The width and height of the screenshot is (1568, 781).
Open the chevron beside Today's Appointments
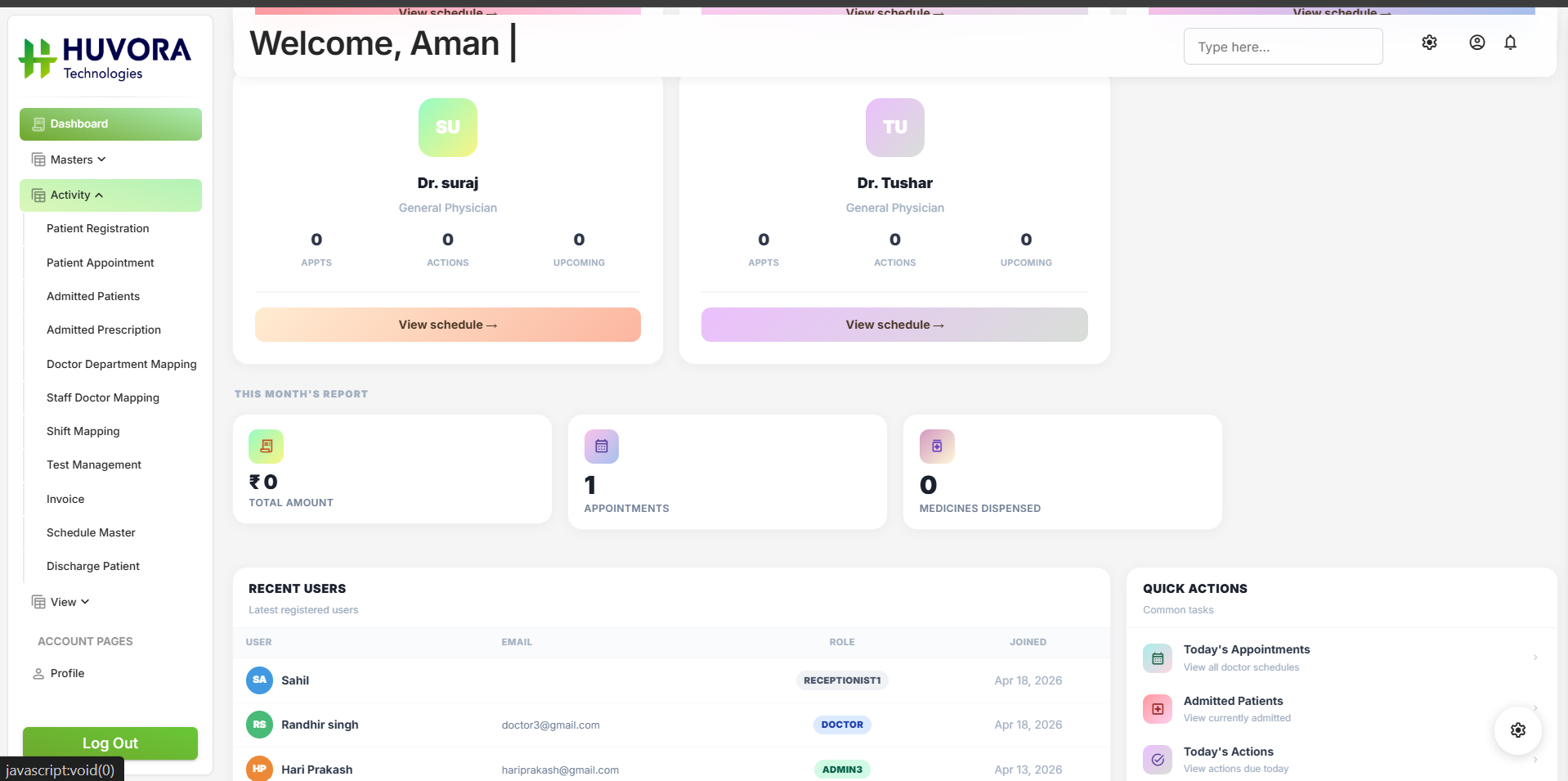coord(1535,658)
